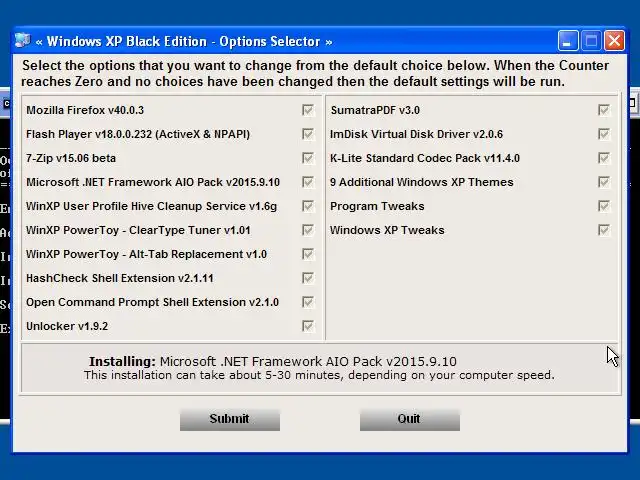Screen dimensions: 640x480
Task: Toggle the Unlocker v1.9.2 checkbox
Action: click(x=308, y=326)
